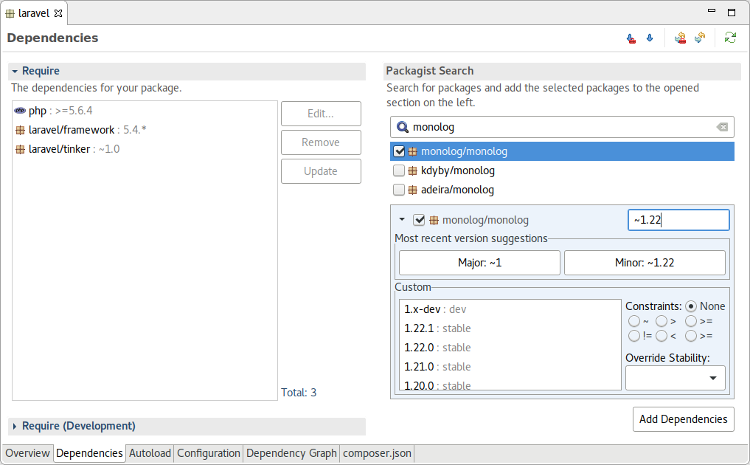The image size is (750, 465).
Task: Toggle the monolog/monolog details checkbox
Action: (419, 220)
